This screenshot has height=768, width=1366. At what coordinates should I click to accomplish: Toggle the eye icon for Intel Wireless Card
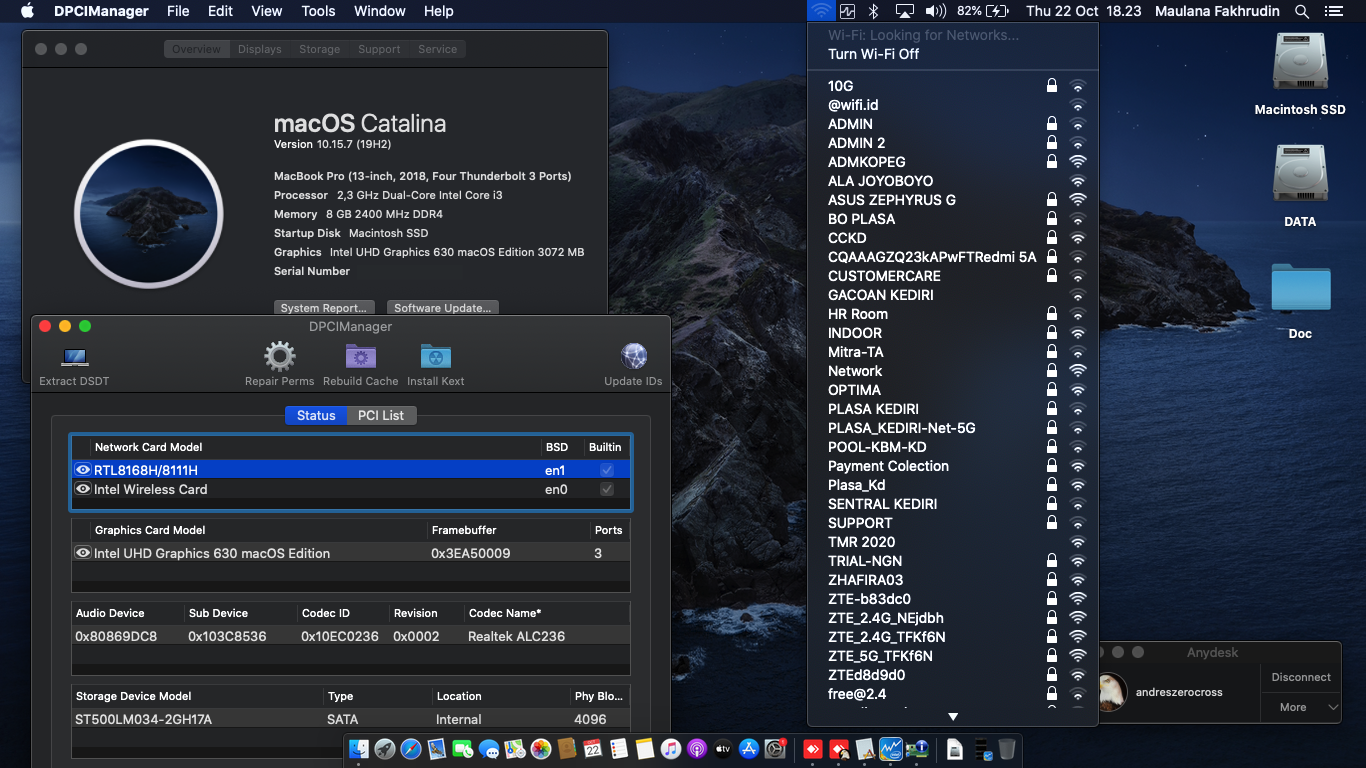(x=82, y=489)
